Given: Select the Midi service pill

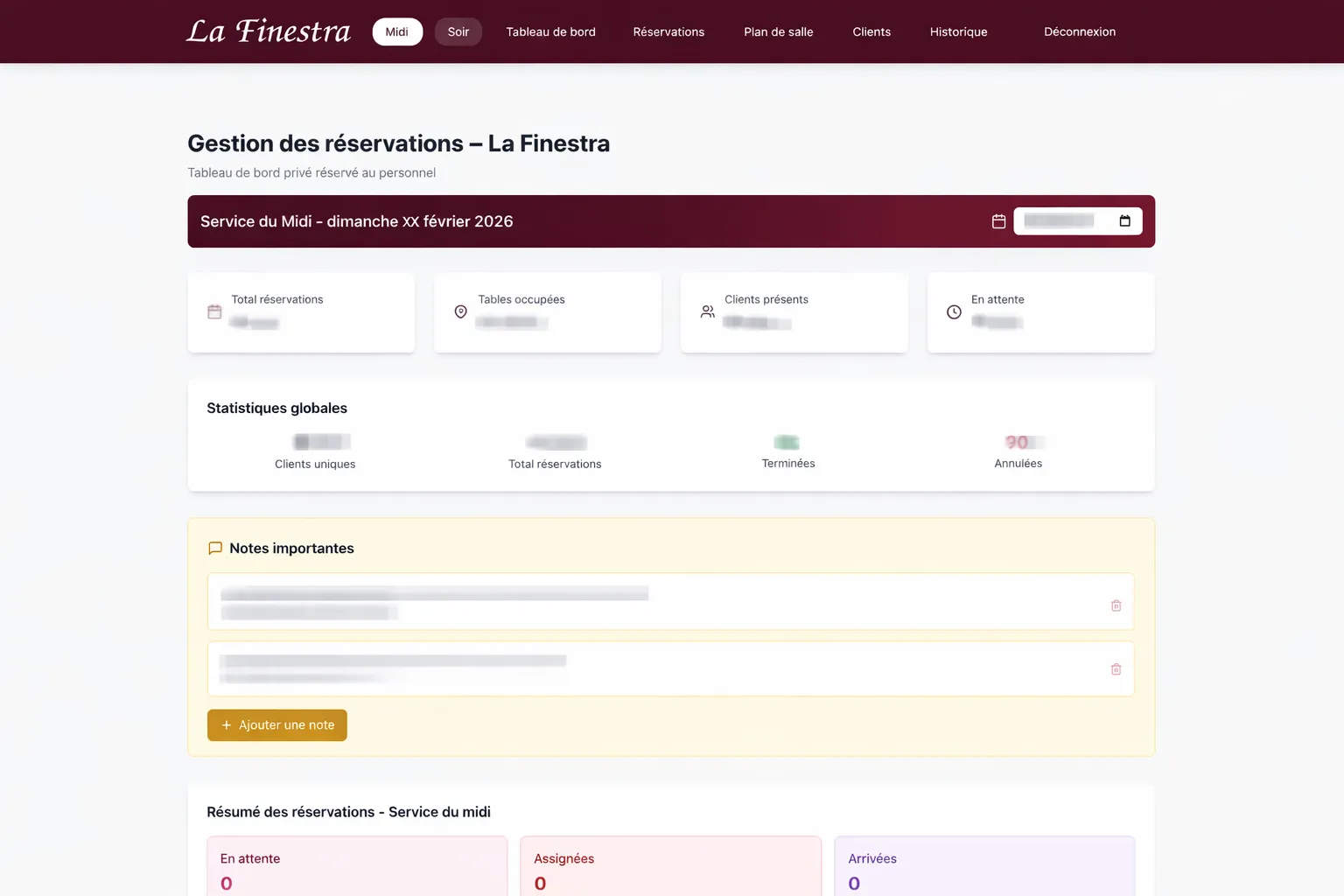Looking at the screenshot, I should coord(397,31).
